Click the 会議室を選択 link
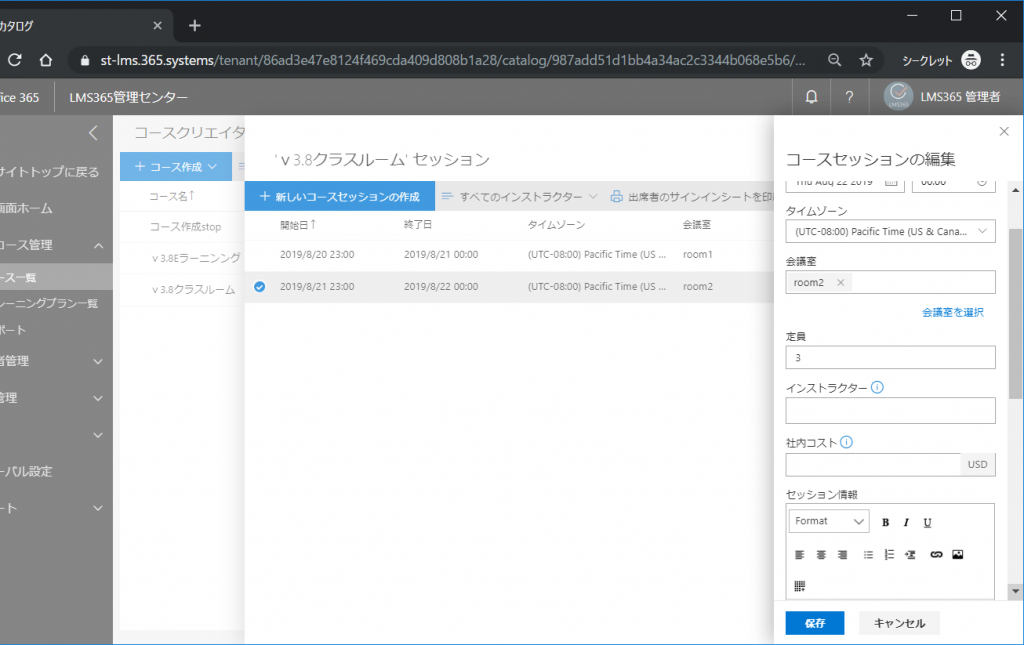This screenshot has width=1024, height=645. pyautogui.click(x=952, y=313)
